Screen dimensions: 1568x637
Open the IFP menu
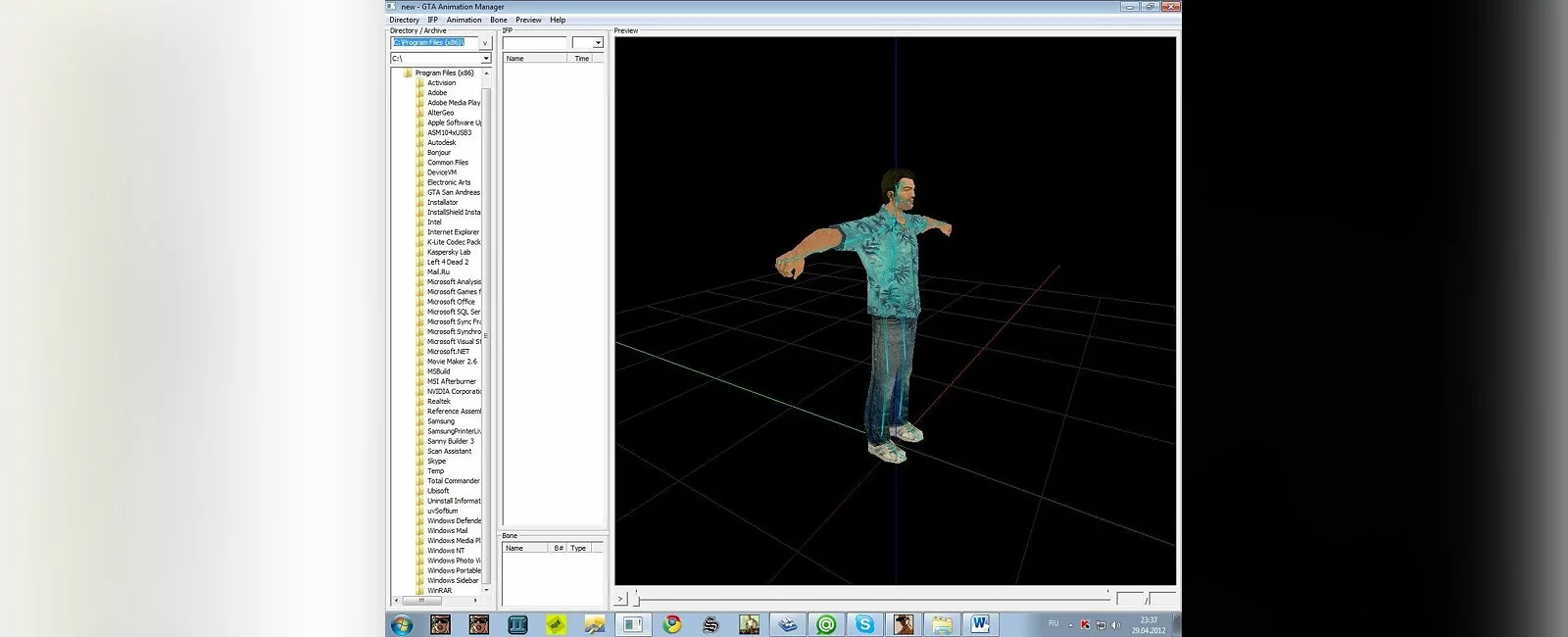[432, 20]
